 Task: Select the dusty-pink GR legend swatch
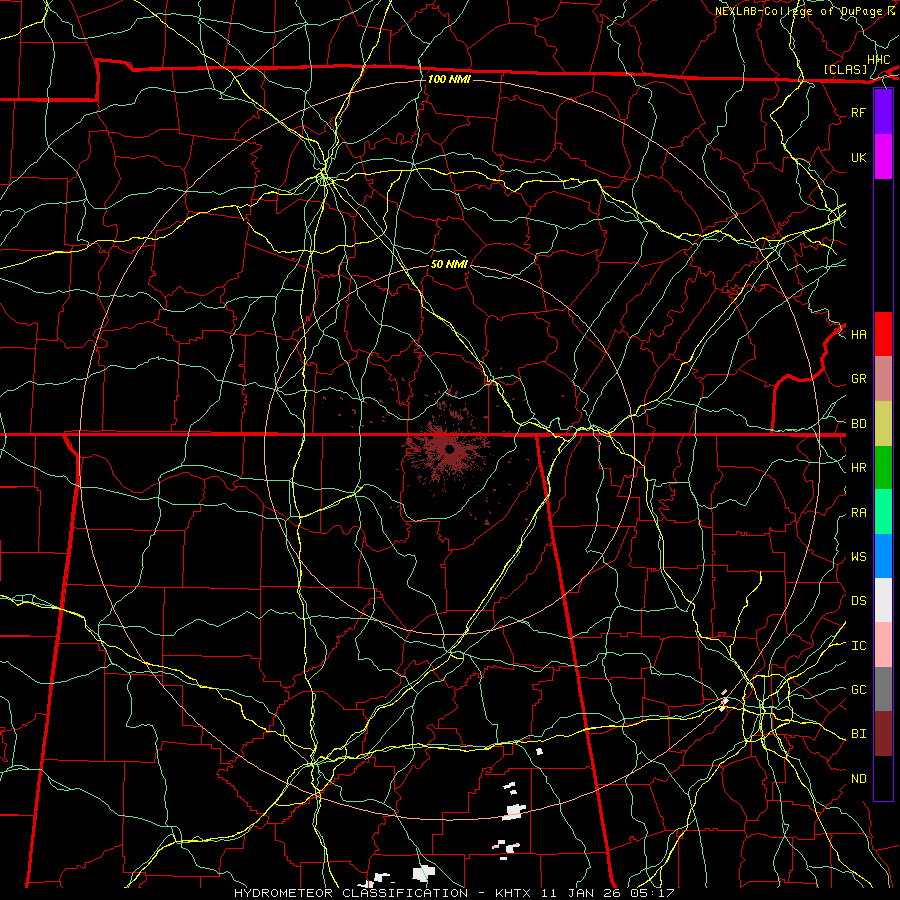883,379
